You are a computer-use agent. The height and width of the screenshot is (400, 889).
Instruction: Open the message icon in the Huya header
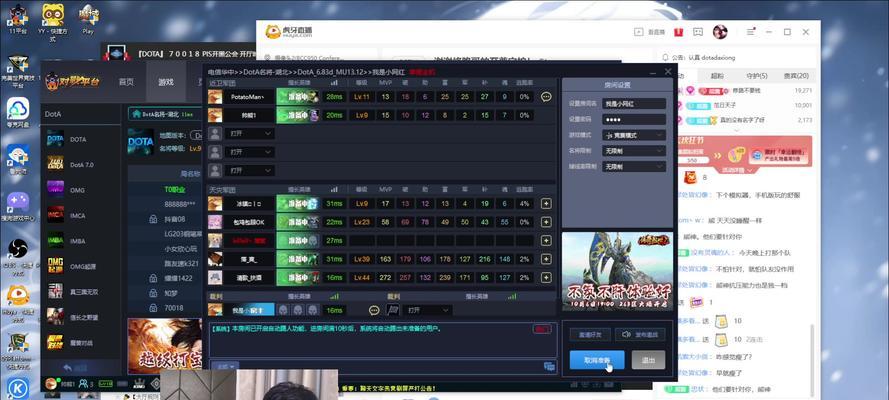point(698,32)
